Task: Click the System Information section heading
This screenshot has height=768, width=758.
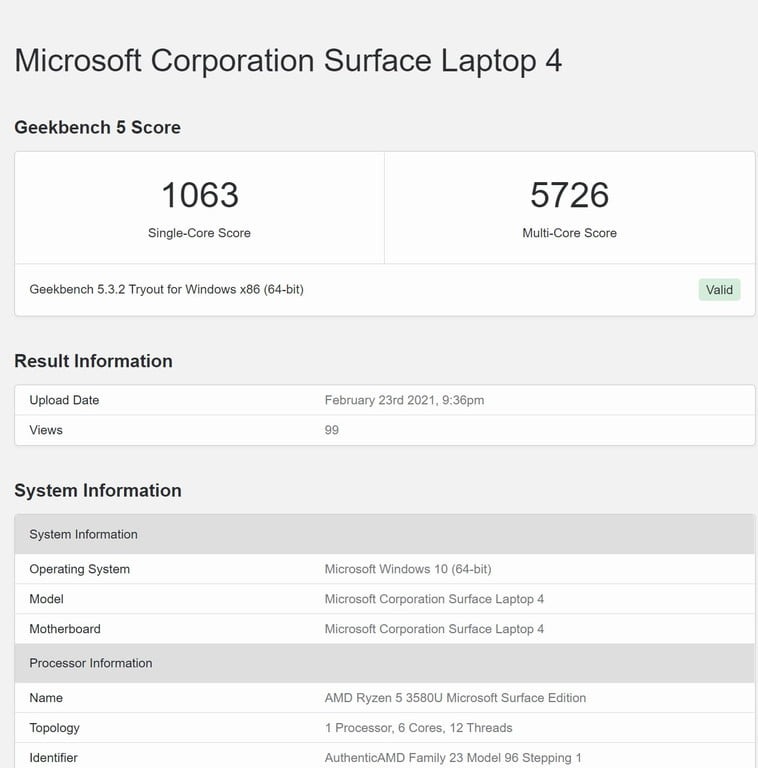Action: click(x=98, y=490)
